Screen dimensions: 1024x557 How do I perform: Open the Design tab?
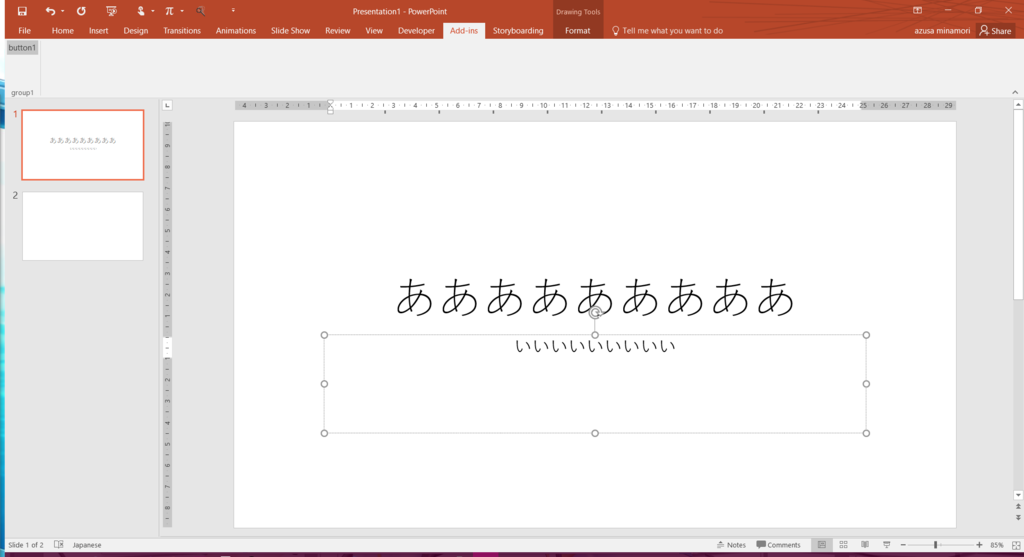click(x=136, y=31)
